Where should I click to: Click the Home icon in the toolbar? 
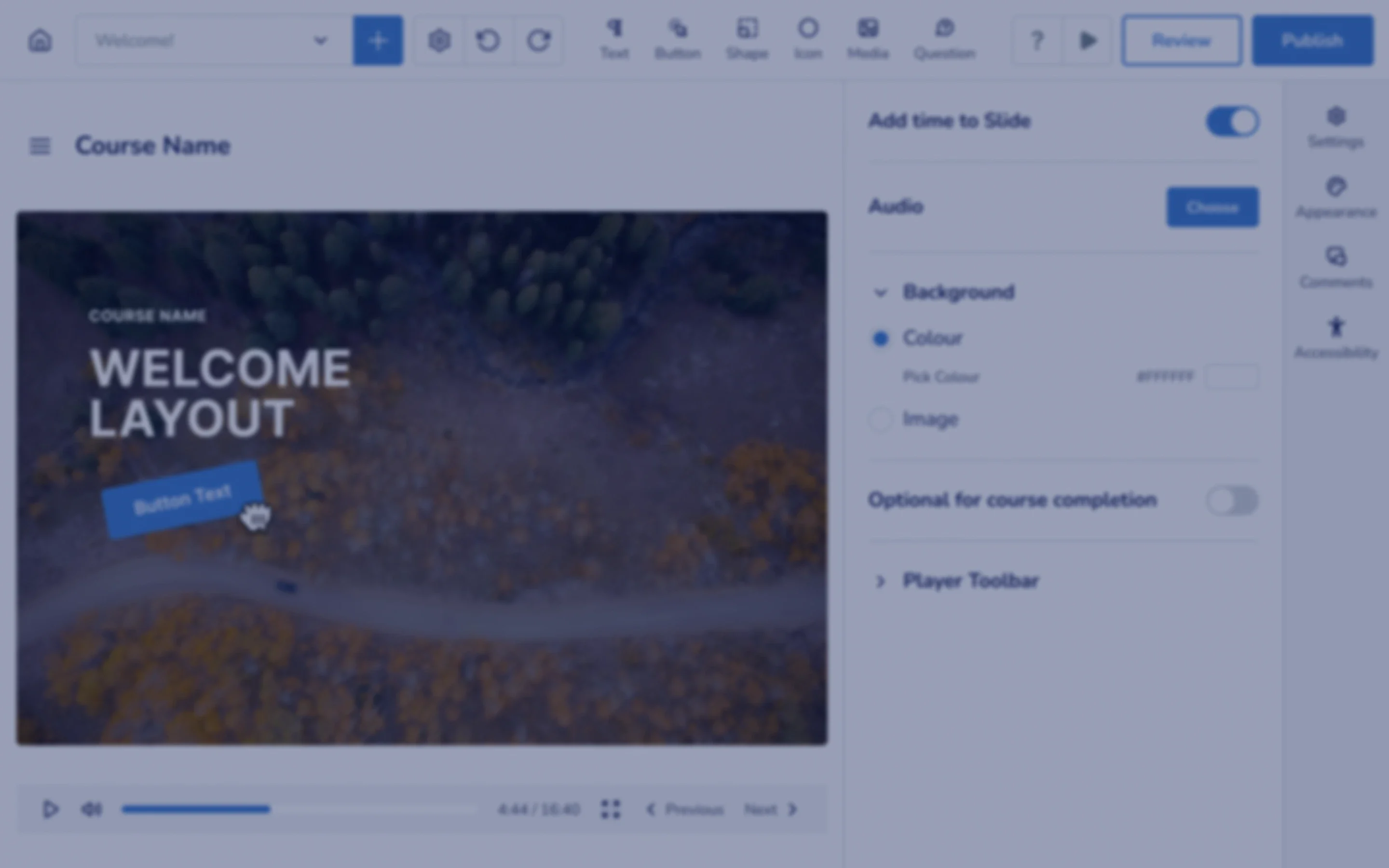(40, 40)
